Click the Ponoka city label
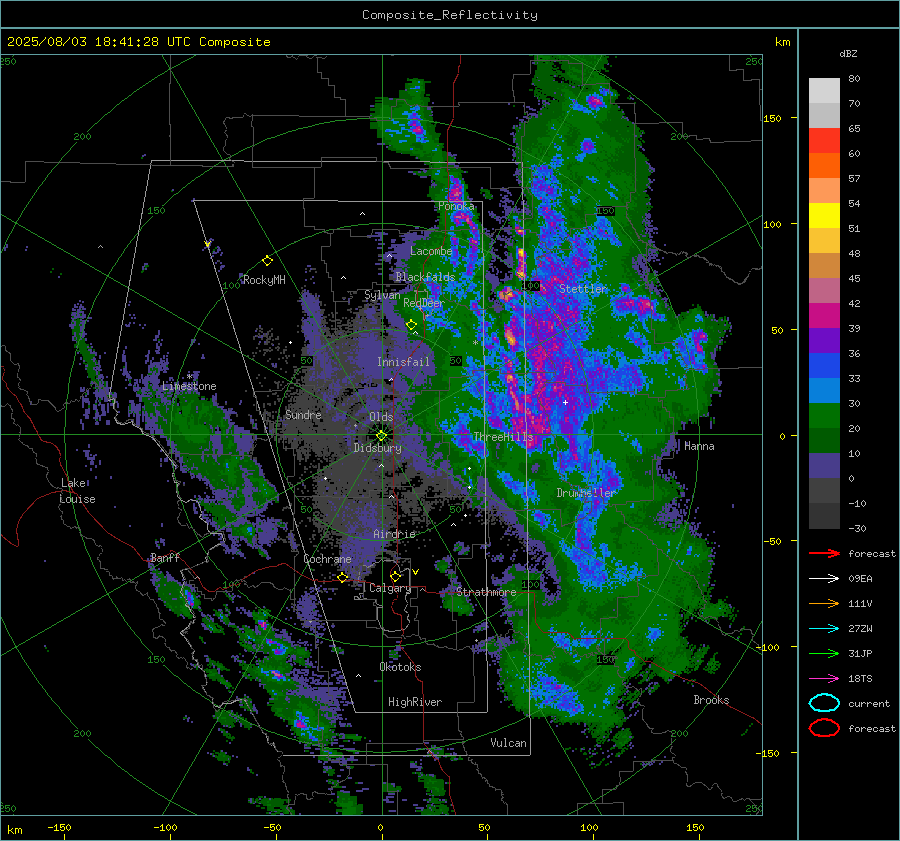 [456, 206]
